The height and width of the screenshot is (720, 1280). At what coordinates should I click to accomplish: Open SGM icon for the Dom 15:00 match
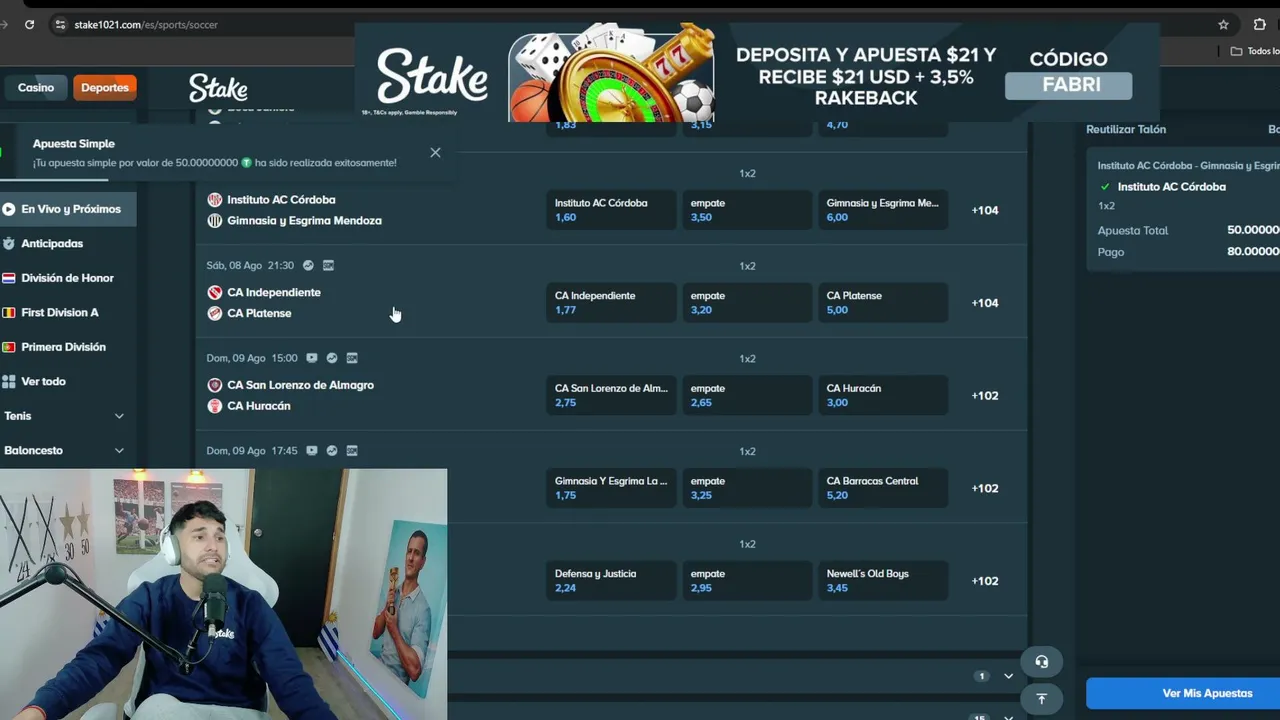tap(352, 358)
